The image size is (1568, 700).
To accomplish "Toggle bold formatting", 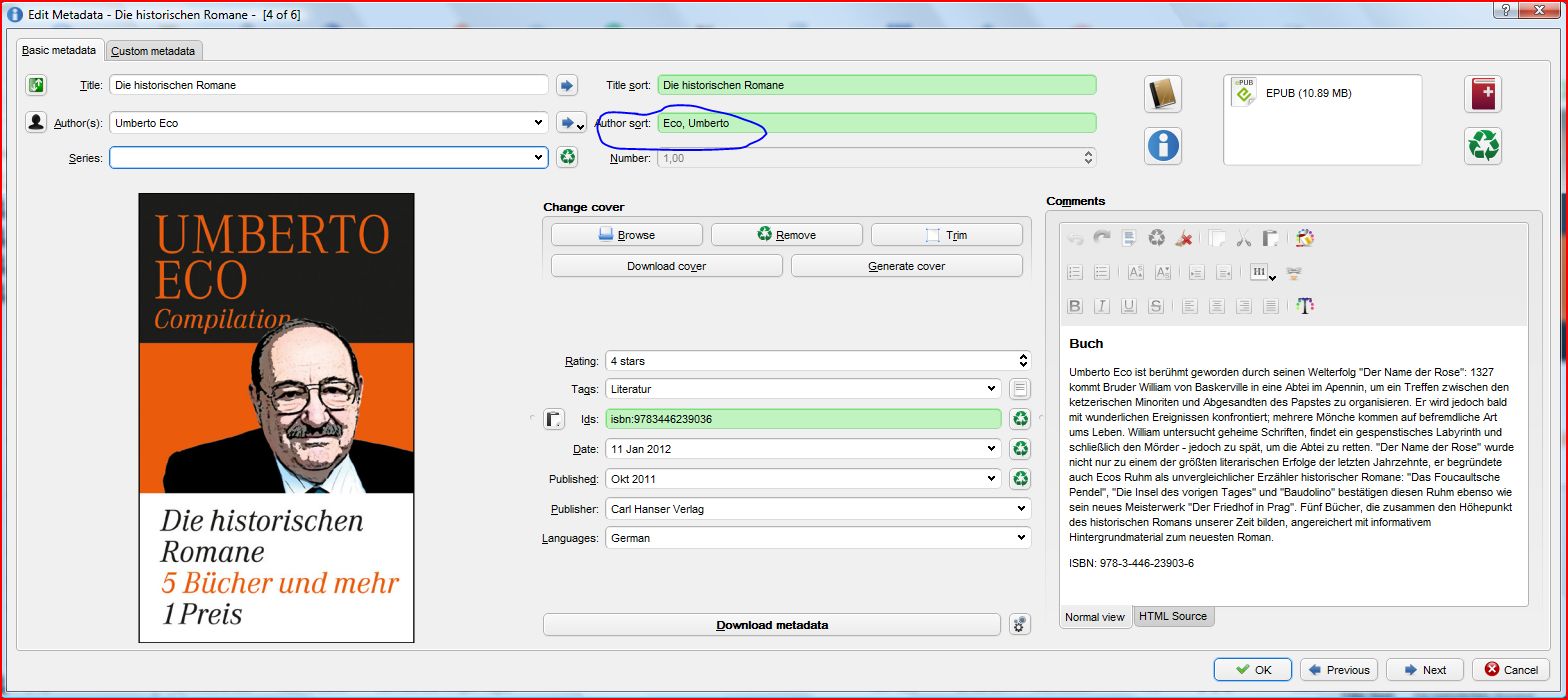I will 1075,306.
